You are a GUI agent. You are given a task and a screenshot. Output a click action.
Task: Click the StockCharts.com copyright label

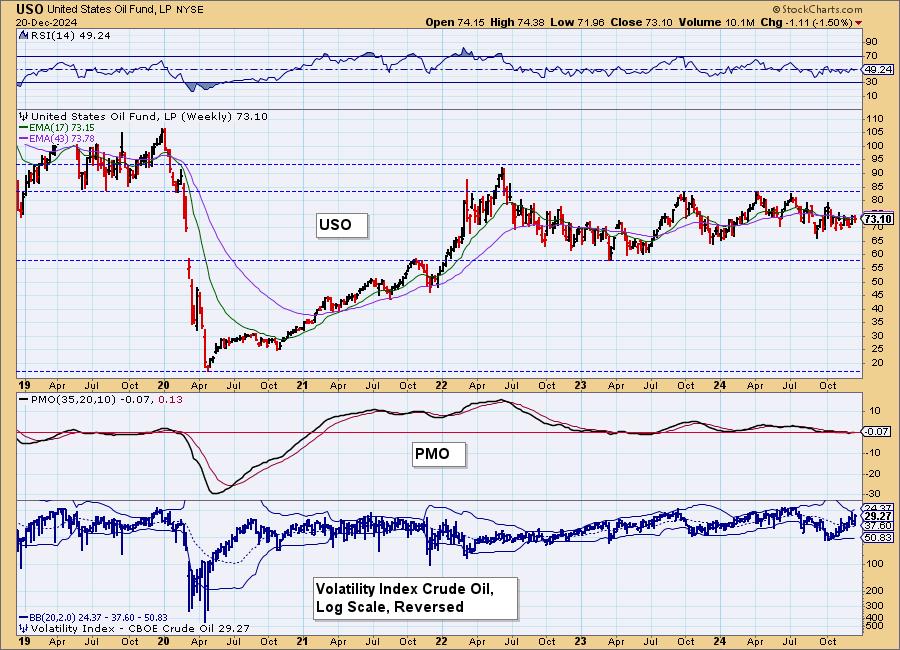(817, 9)
